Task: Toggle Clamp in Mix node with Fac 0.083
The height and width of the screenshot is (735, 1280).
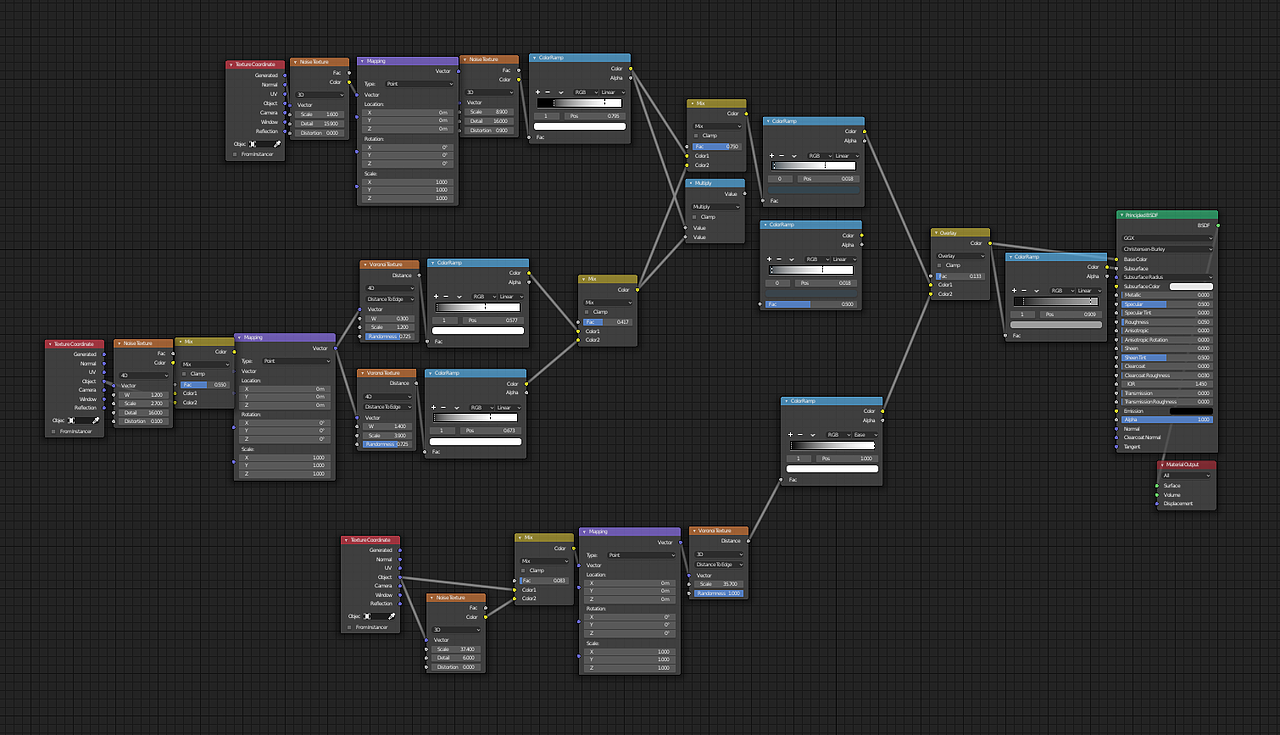Action: [524, 571]
